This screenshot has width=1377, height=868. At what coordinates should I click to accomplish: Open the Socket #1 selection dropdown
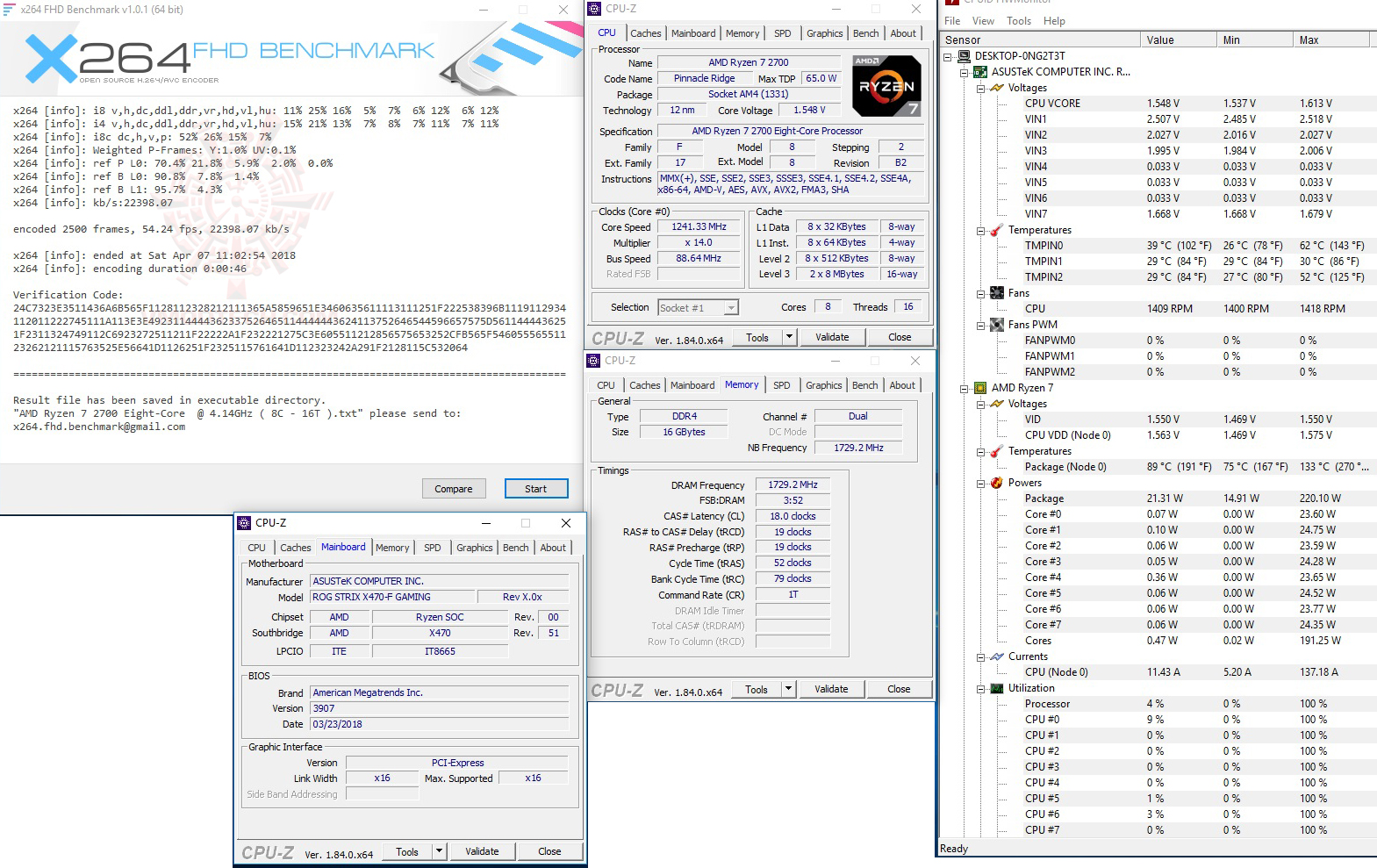(731, 308)
